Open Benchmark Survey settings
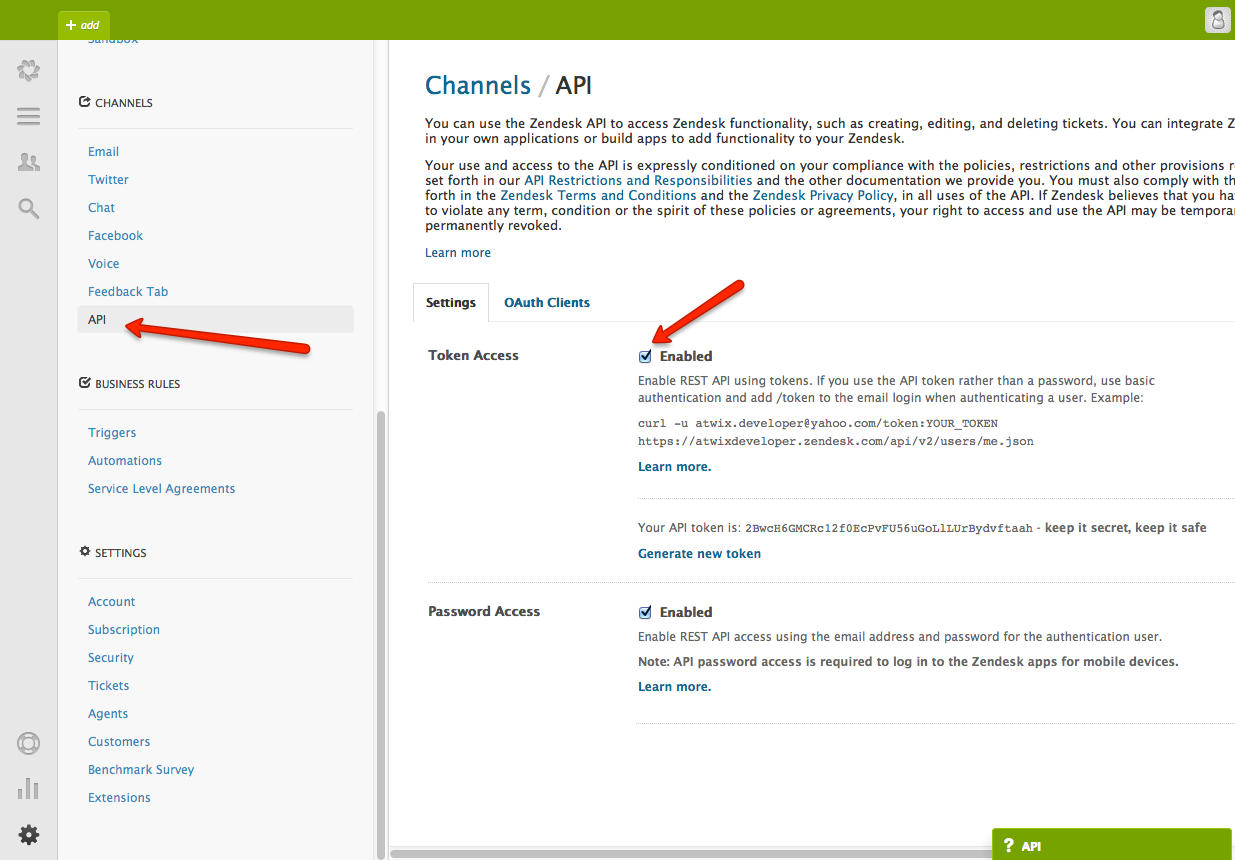The height and width of the screenshot is (860, 1235). coord(141,770)
